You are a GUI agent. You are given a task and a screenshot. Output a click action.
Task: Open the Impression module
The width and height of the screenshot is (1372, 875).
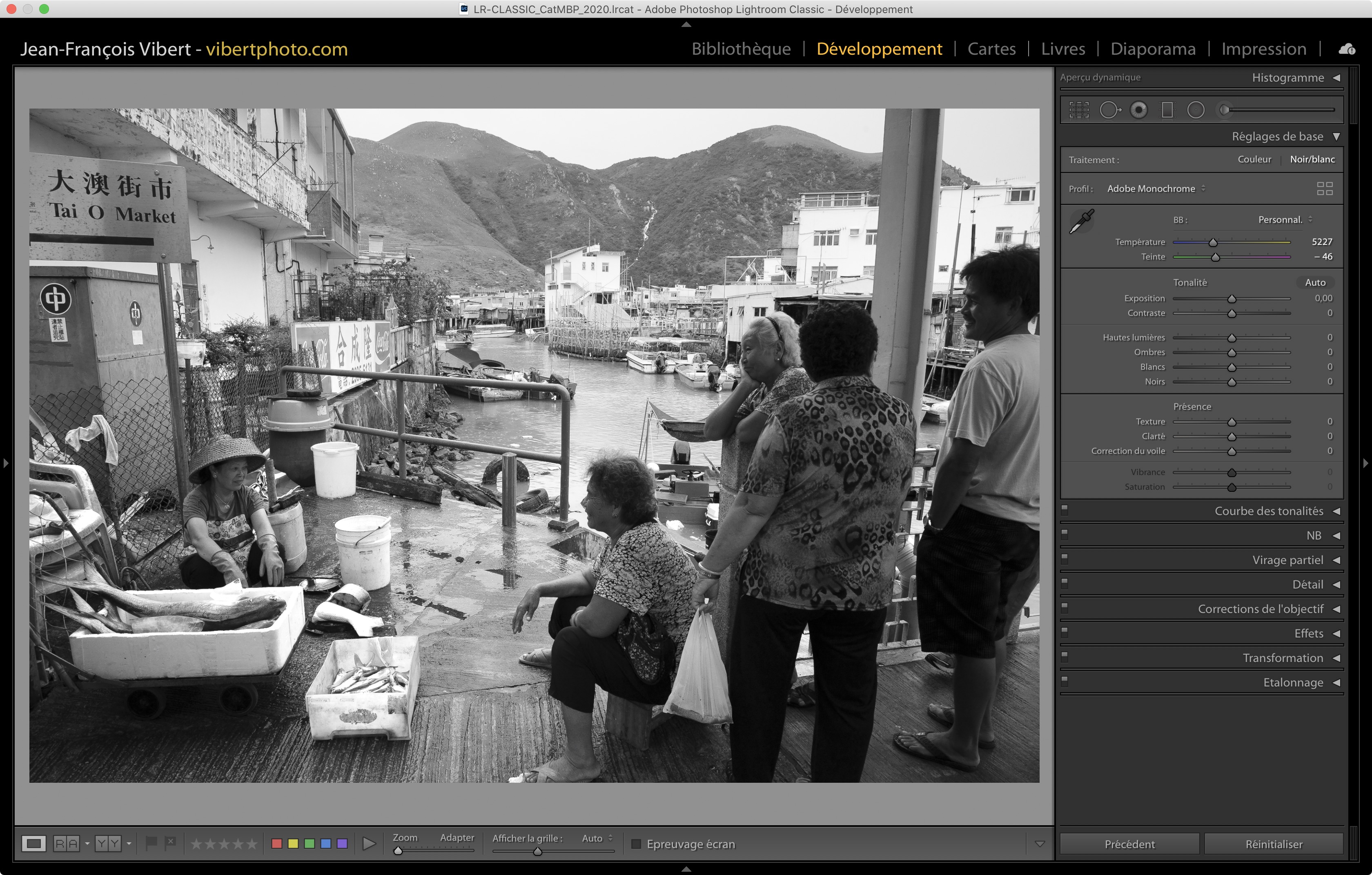[1263, 49]
